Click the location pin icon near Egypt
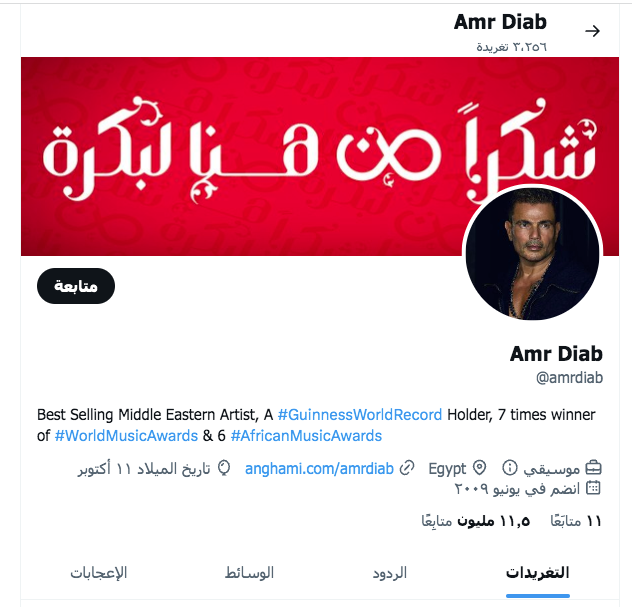632x607 pixels. click(x=479, y=468)
